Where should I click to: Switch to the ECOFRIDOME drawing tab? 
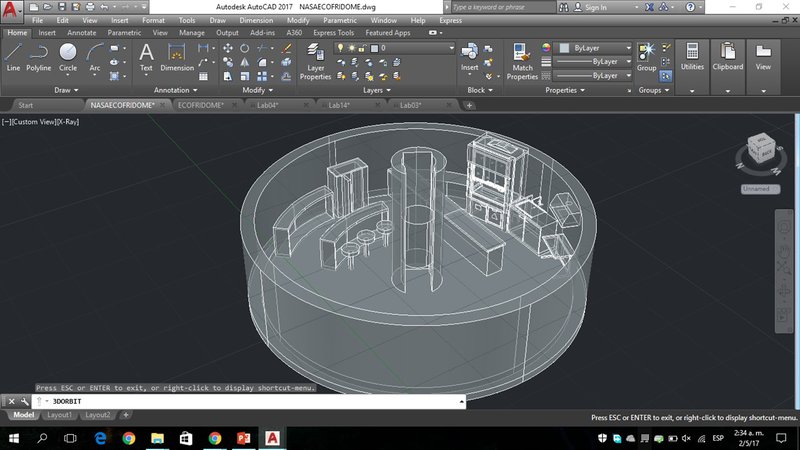200,104
